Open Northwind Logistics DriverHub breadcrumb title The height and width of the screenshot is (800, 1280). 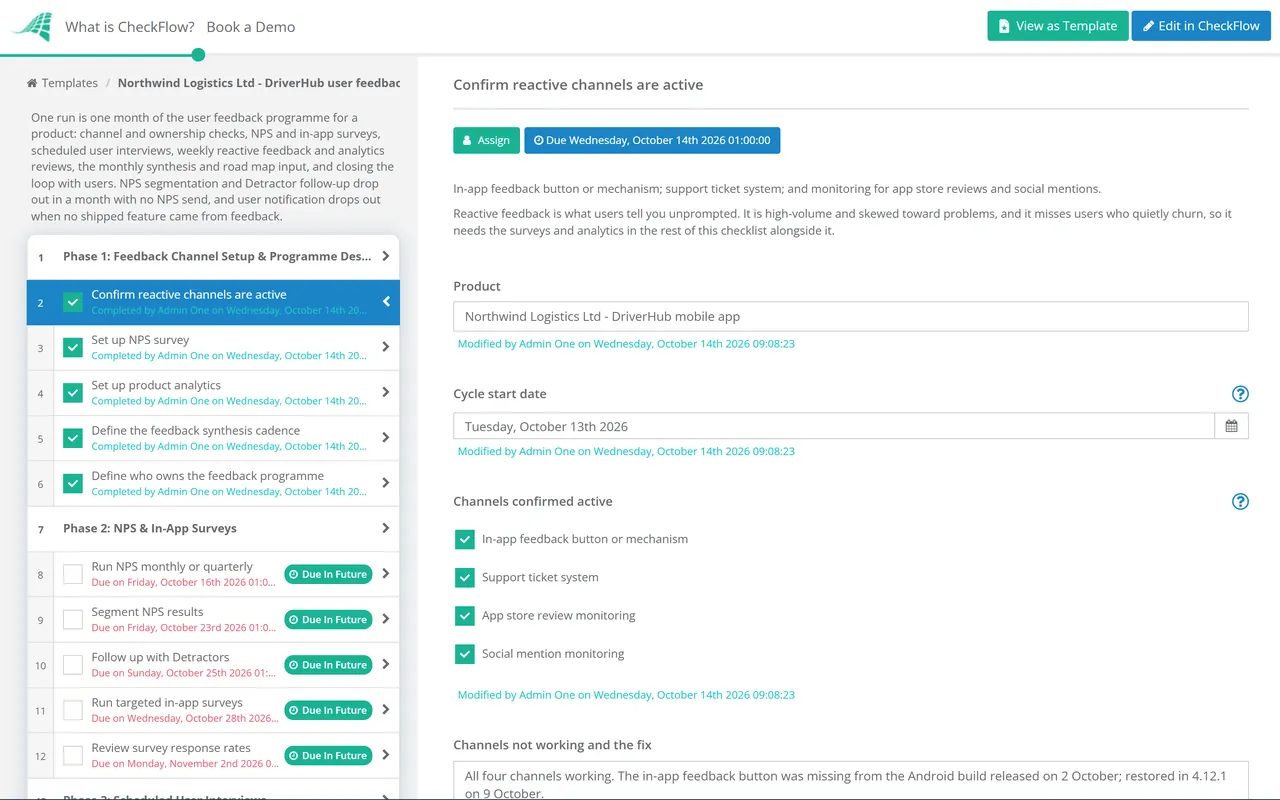click(x=259, y=83)
